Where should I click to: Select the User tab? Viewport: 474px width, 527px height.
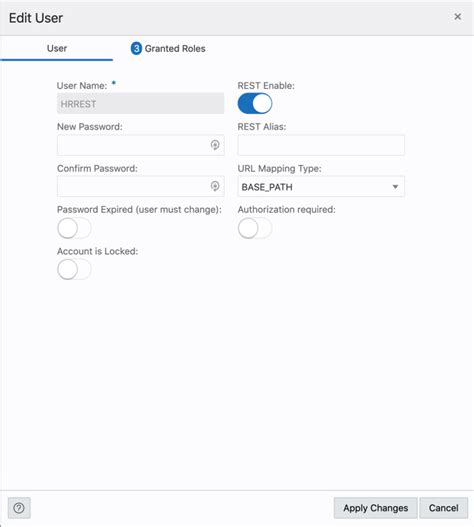tap(56, 48)
